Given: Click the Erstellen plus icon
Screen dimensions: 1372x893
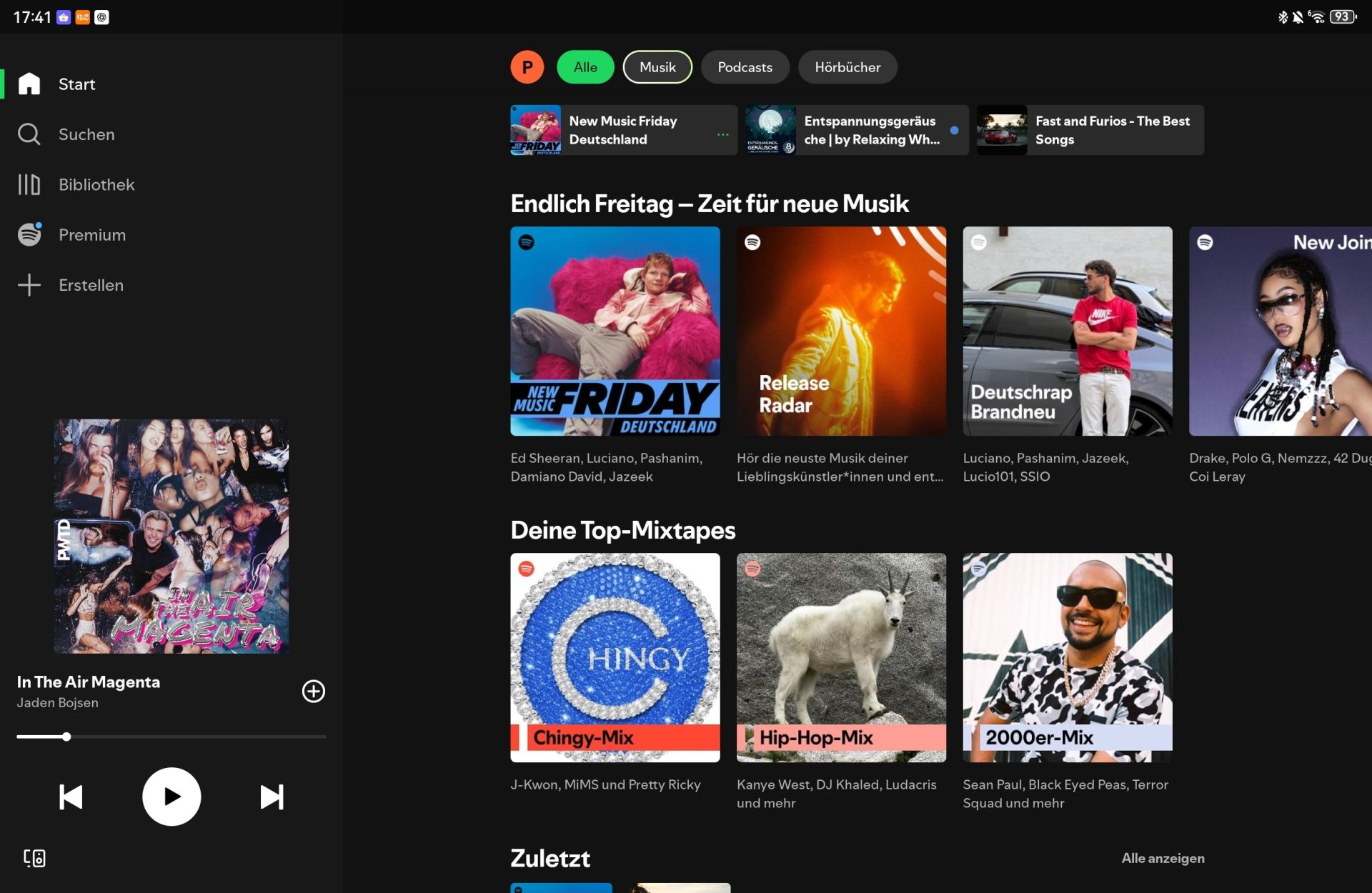Looking at the screenshot, I should click(29, 284).
